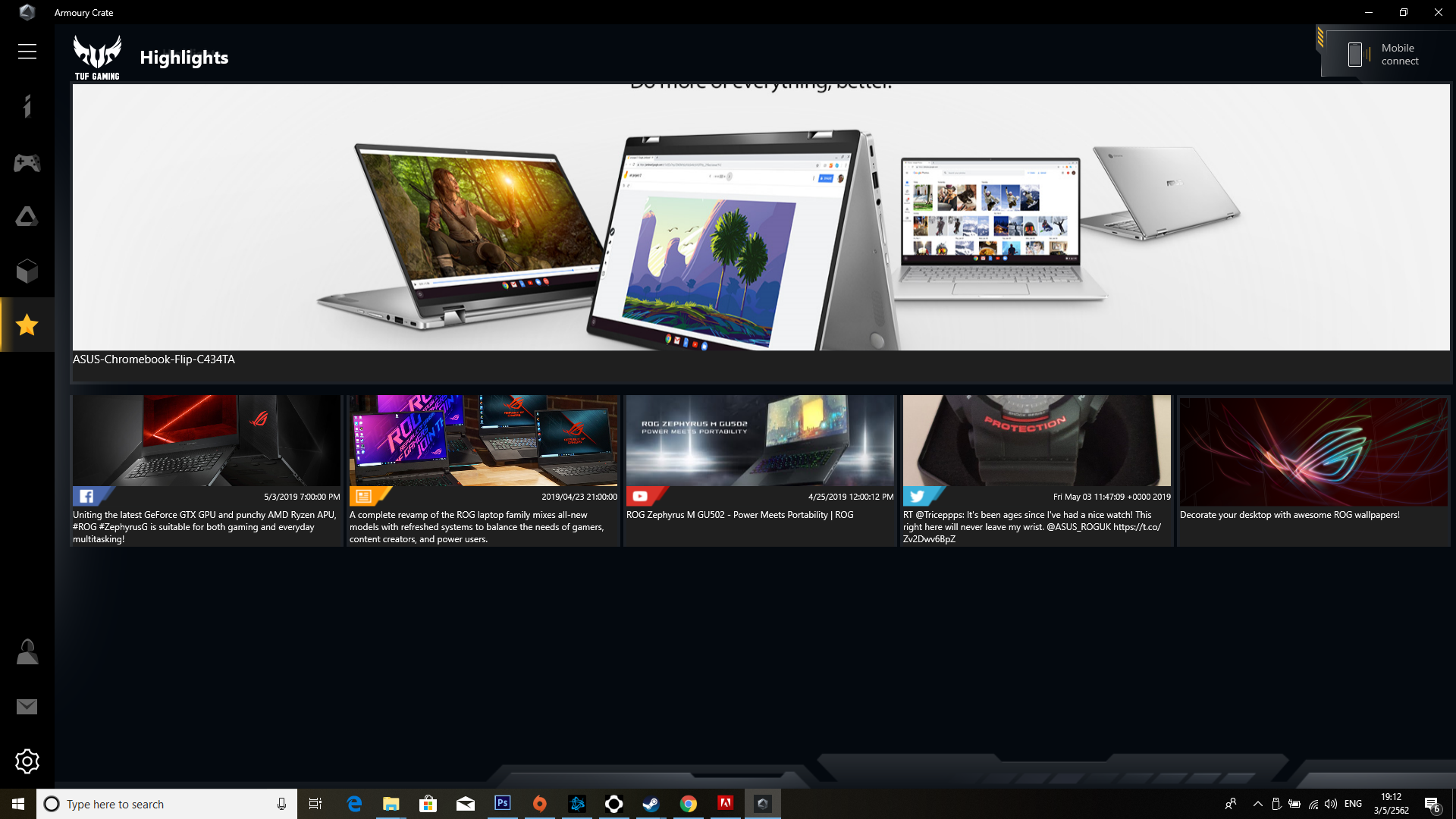Open the ENG language selector
The image size is (1456, 819).
point(1354,804)
